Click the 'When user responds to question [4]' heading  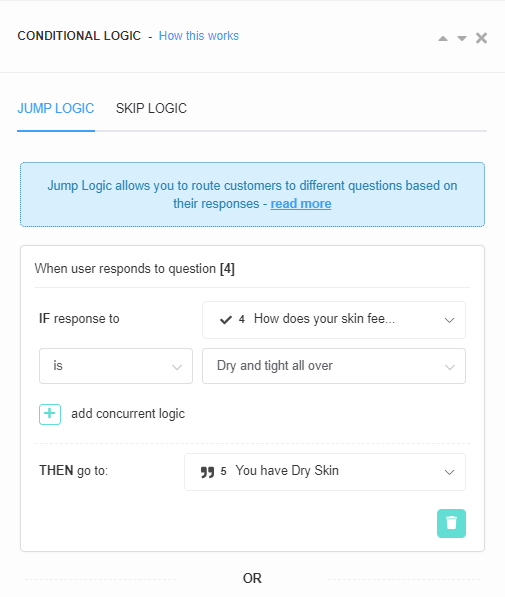pos(134,269)
